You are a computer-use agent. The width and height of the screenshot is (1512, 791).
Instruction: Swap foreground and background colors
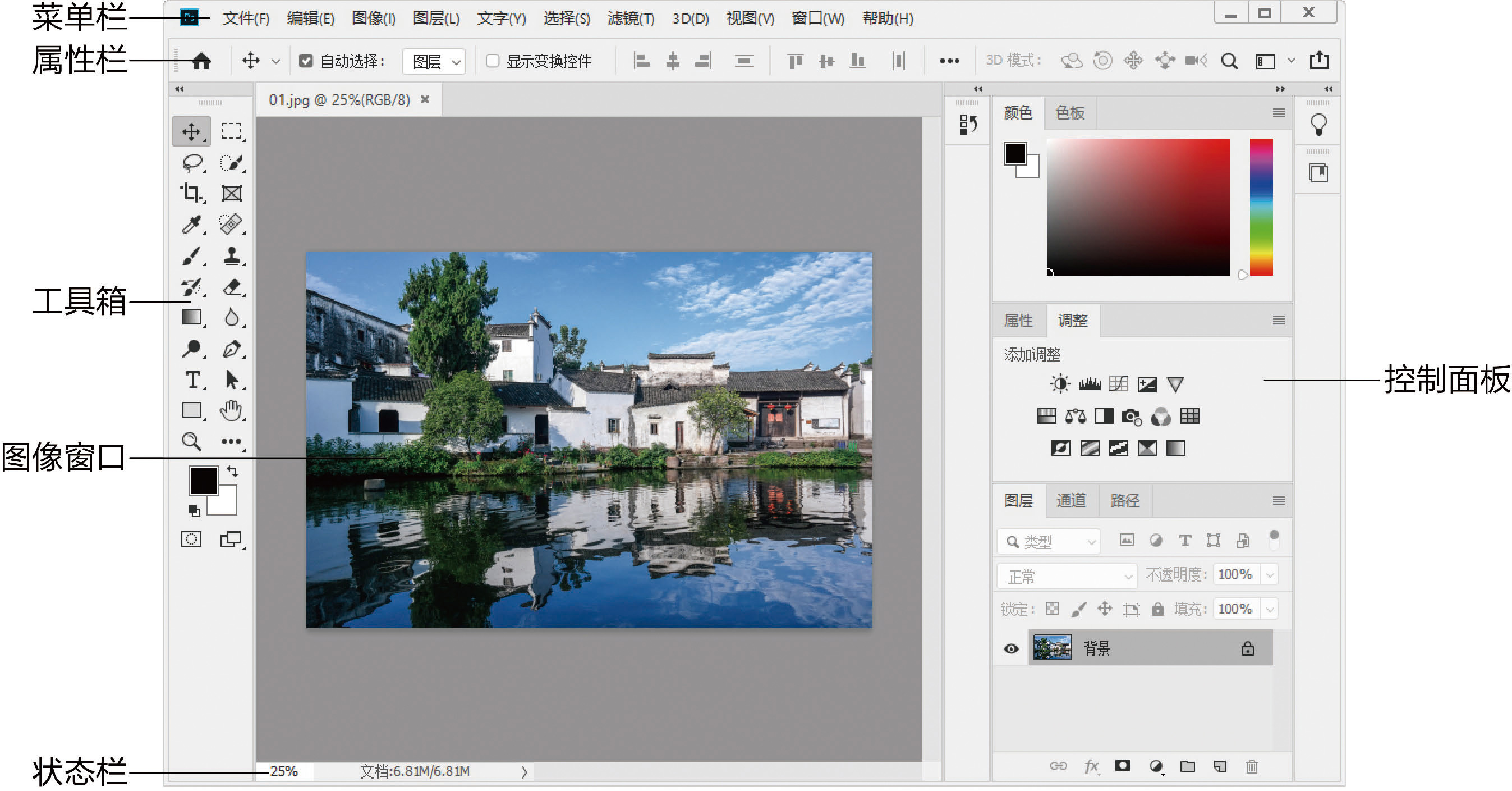(x=232, y=471)
